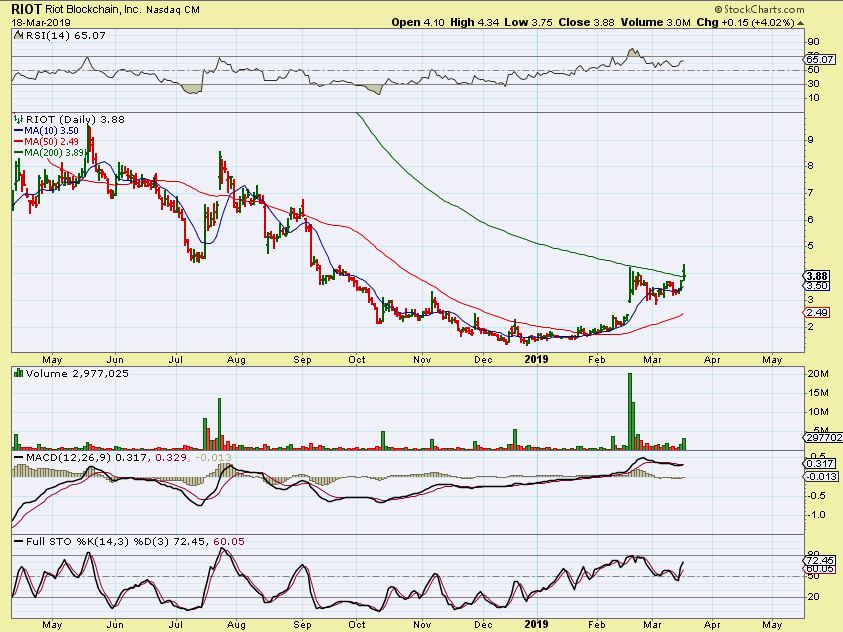Image resolution: width=843 pixels, height=632 pixels.
Task: Click the Oct label below the price chart
Action: [357, 360]
